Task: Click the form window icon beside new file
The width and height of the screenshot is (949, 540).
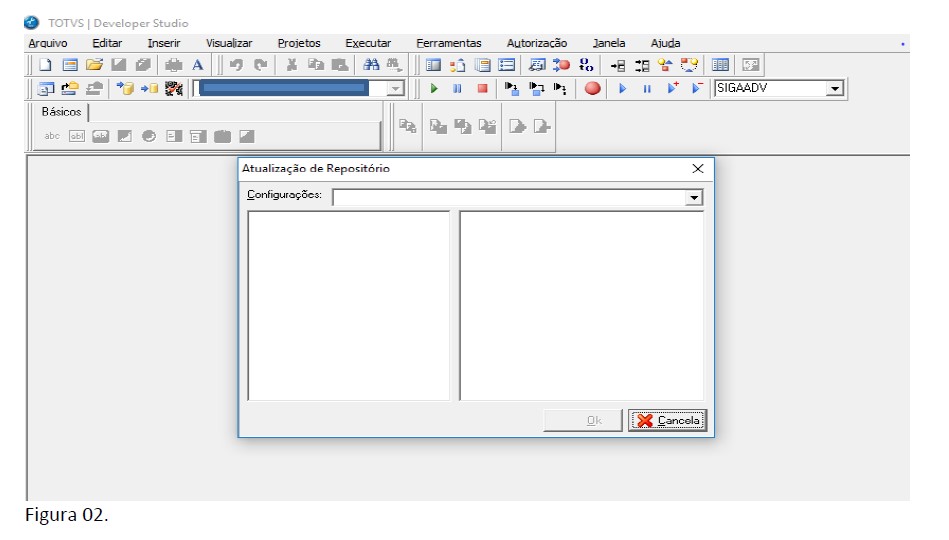Action: click(x=70, y=65)
